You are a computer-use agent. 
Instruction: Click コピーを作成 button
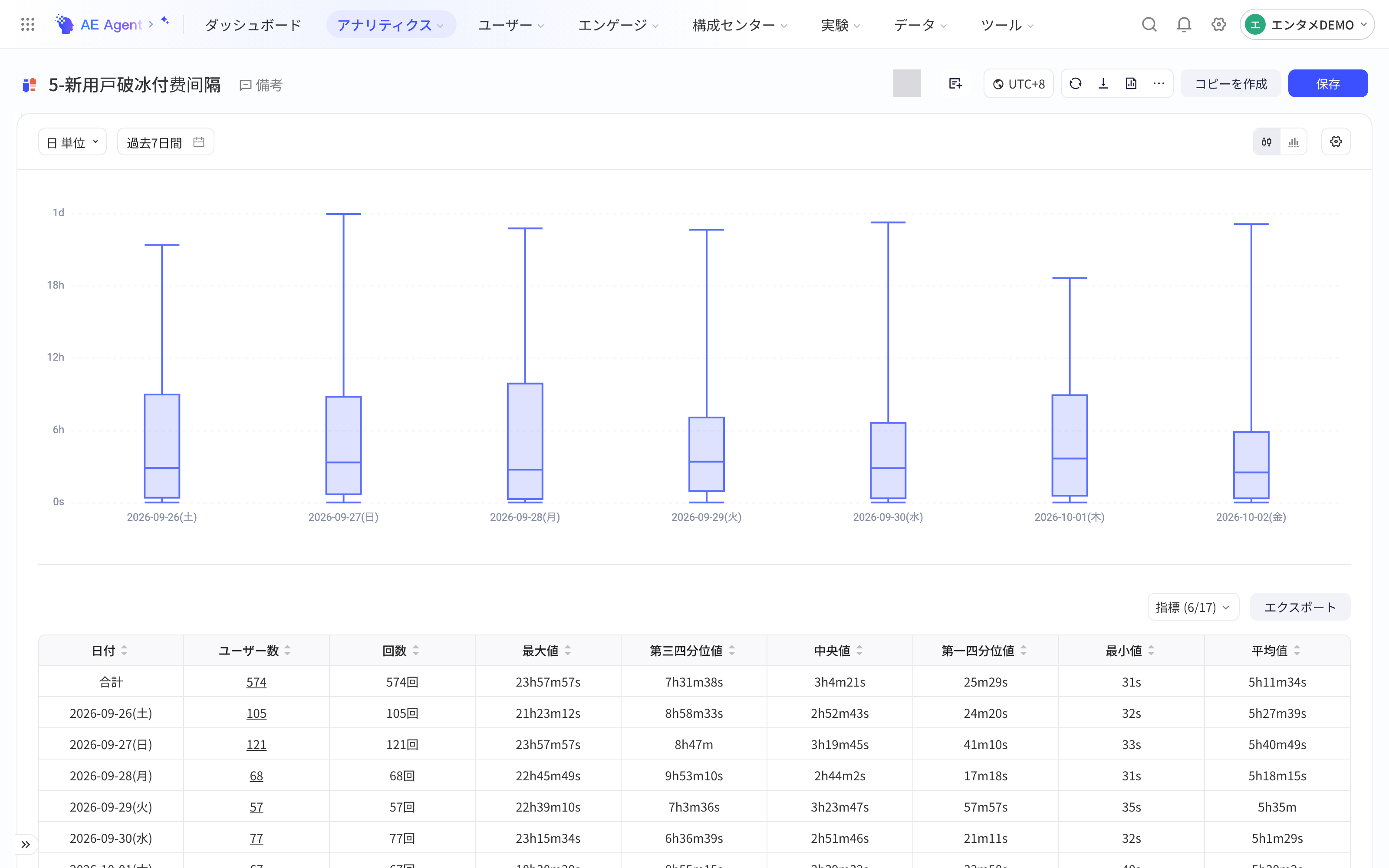1231,84
